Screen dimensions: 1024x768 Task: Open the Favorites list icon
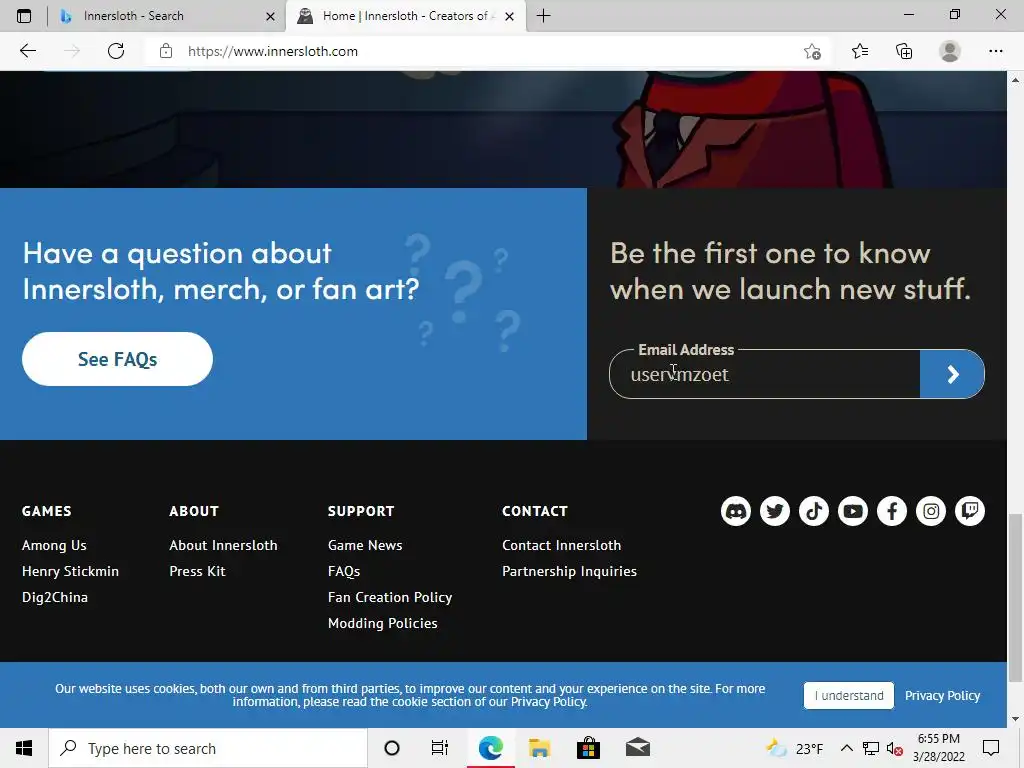coord(859,51)
